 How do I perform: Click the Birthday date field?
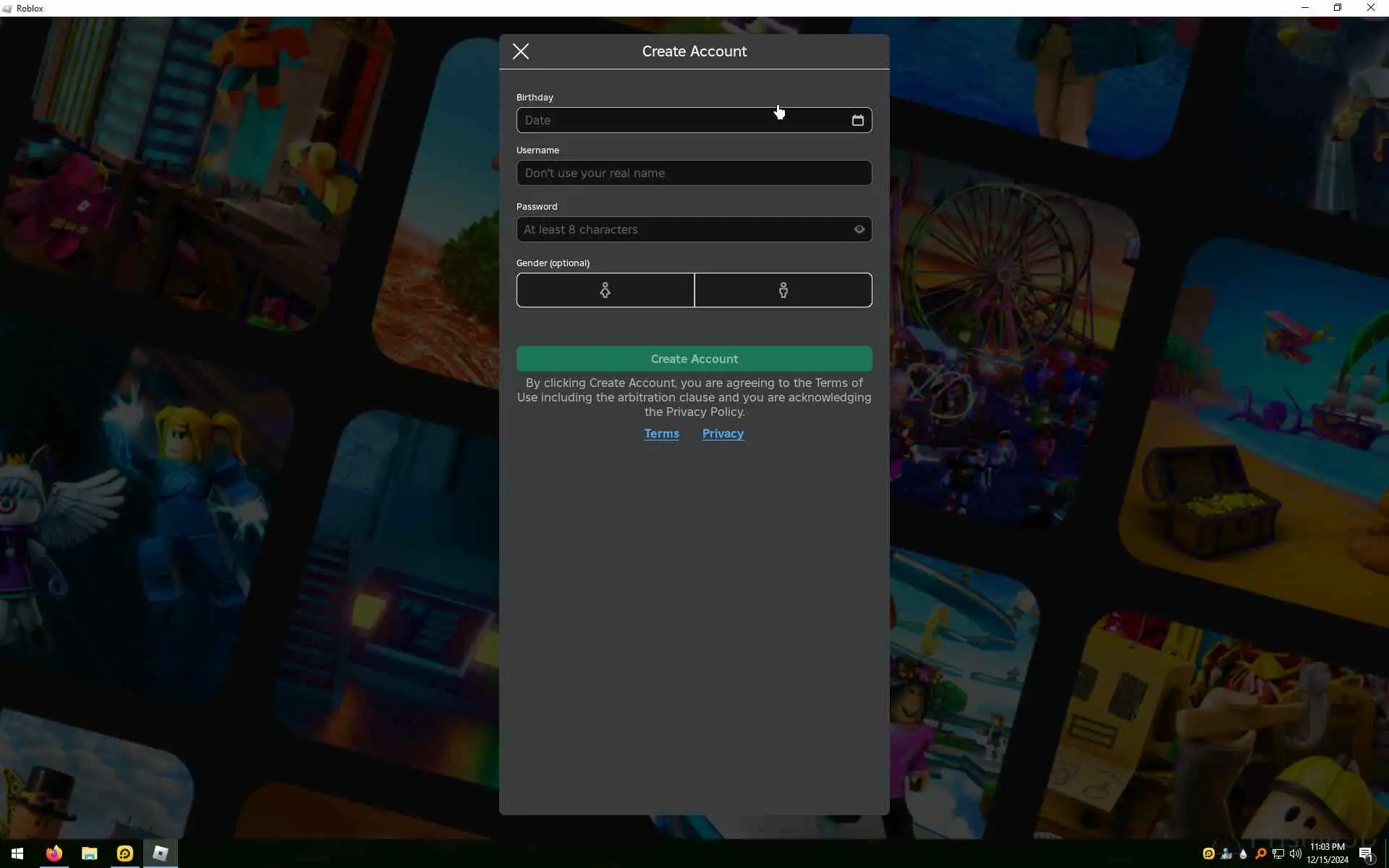[680, 120]
